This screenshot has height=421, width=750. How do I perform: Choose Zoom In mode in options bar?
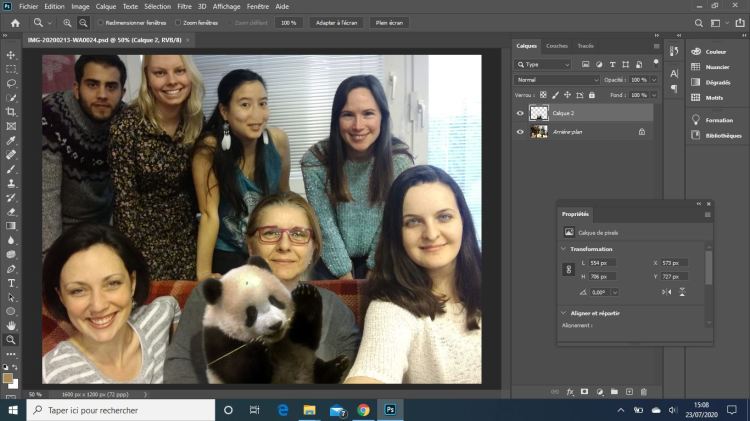point(67,23)
